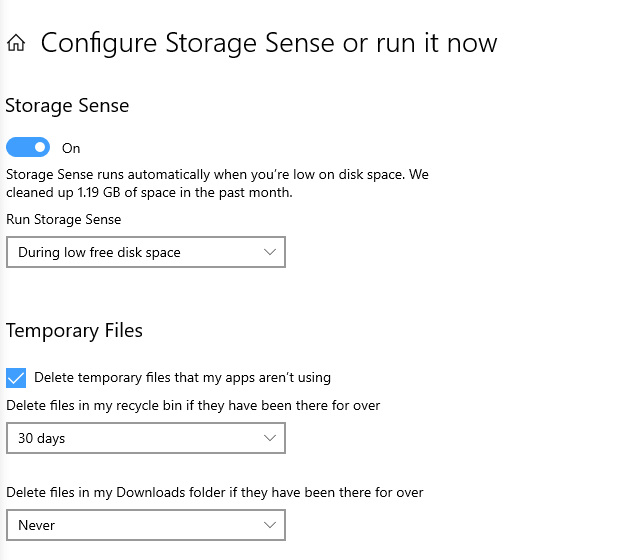The image size is (619, 560).
Task: Click the chevron arrow in the "30 days" box
Action: (x=270, y=438)
